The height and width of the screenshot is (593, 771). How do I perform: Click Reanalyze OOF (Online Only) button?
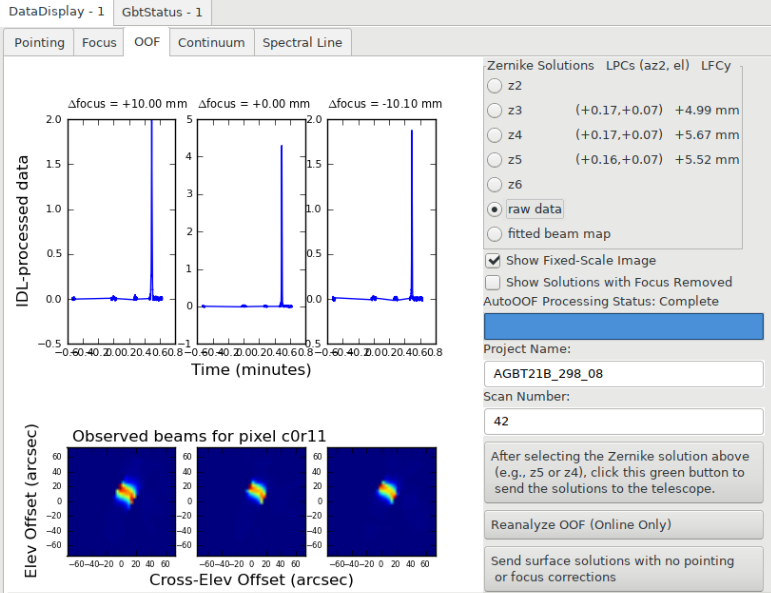[x=623, y=525]
